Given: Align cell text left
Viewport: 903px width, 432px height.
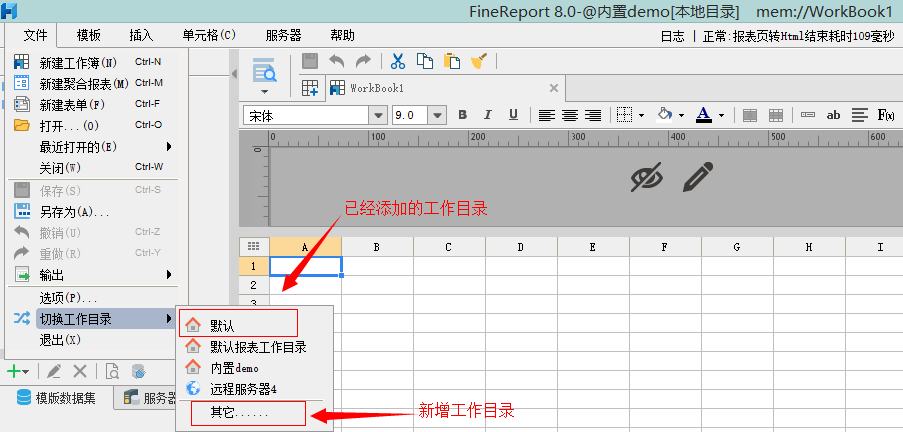Looking at the screenshot, I should [547, 115].
